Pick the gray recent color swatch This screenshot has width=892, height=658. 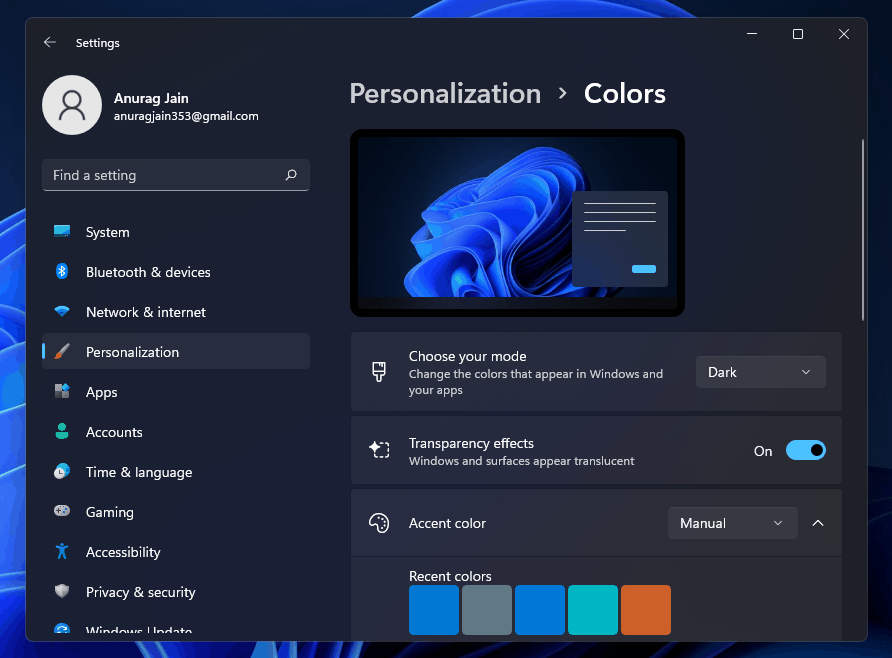487,610
